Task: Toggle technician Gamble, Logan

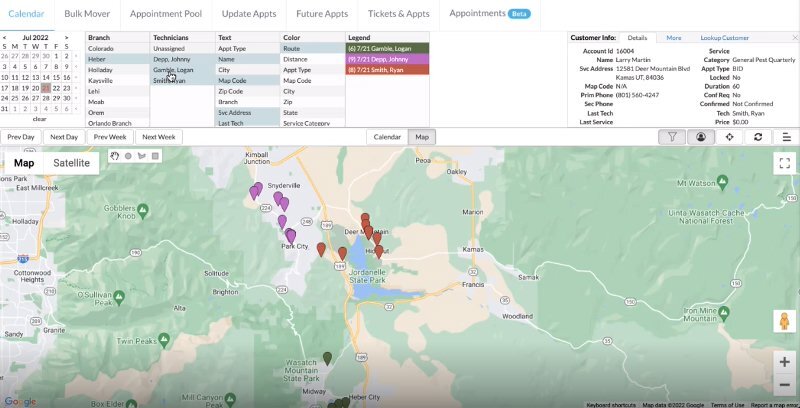Action: [183, 70]
